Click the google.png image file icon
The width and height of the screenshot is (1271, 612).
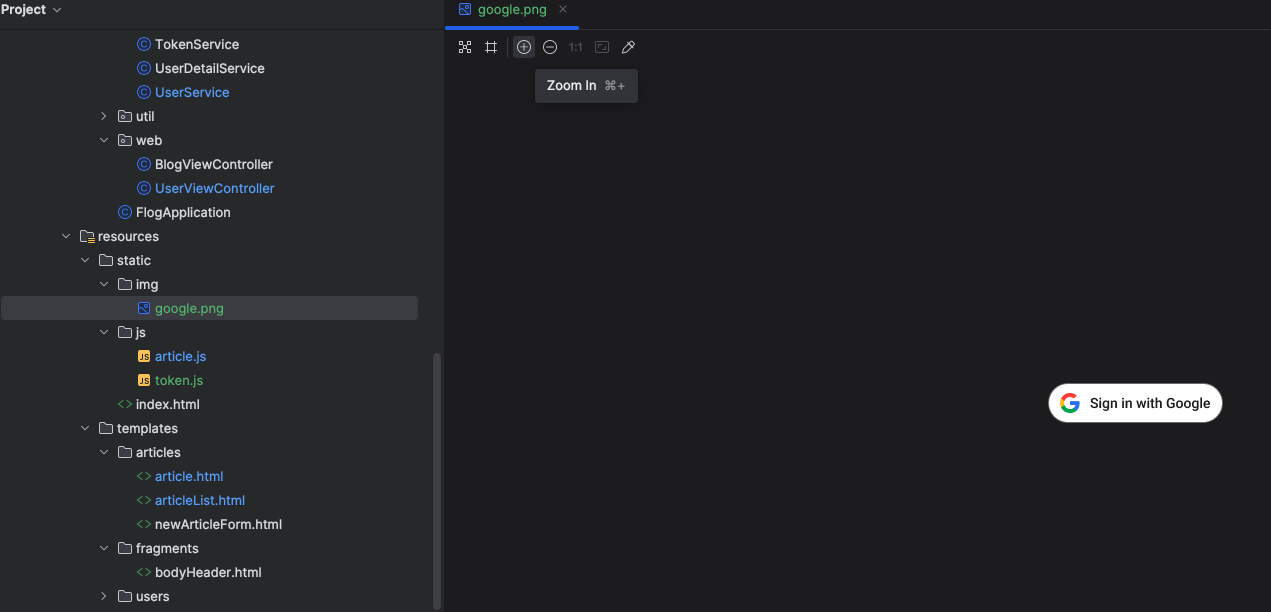[144, 308]
